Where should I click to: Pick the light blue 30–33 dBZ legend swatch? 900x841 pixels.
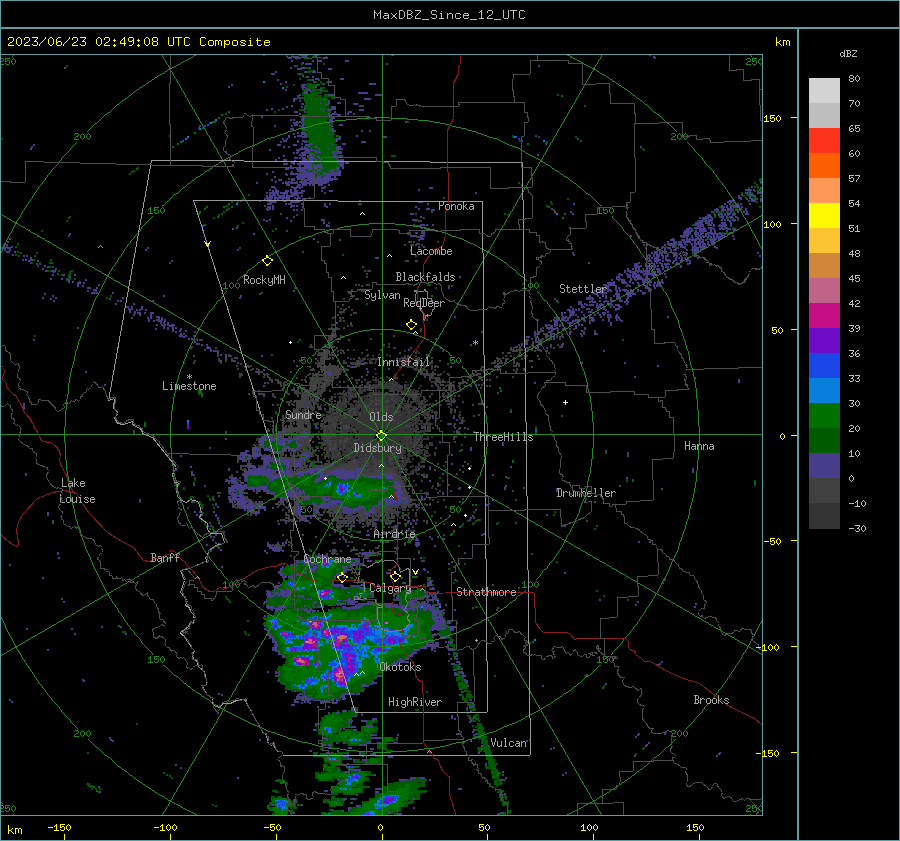point(824,390)
